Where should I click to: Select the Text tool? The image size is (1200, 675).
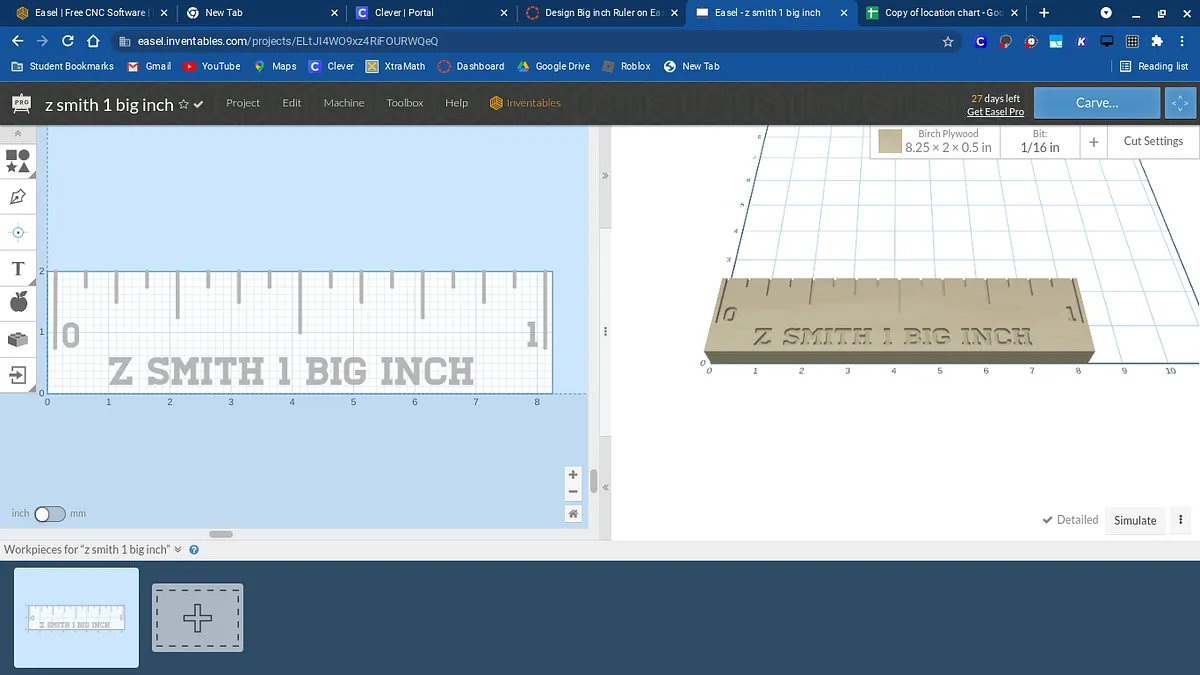click(x=18, y=269)
